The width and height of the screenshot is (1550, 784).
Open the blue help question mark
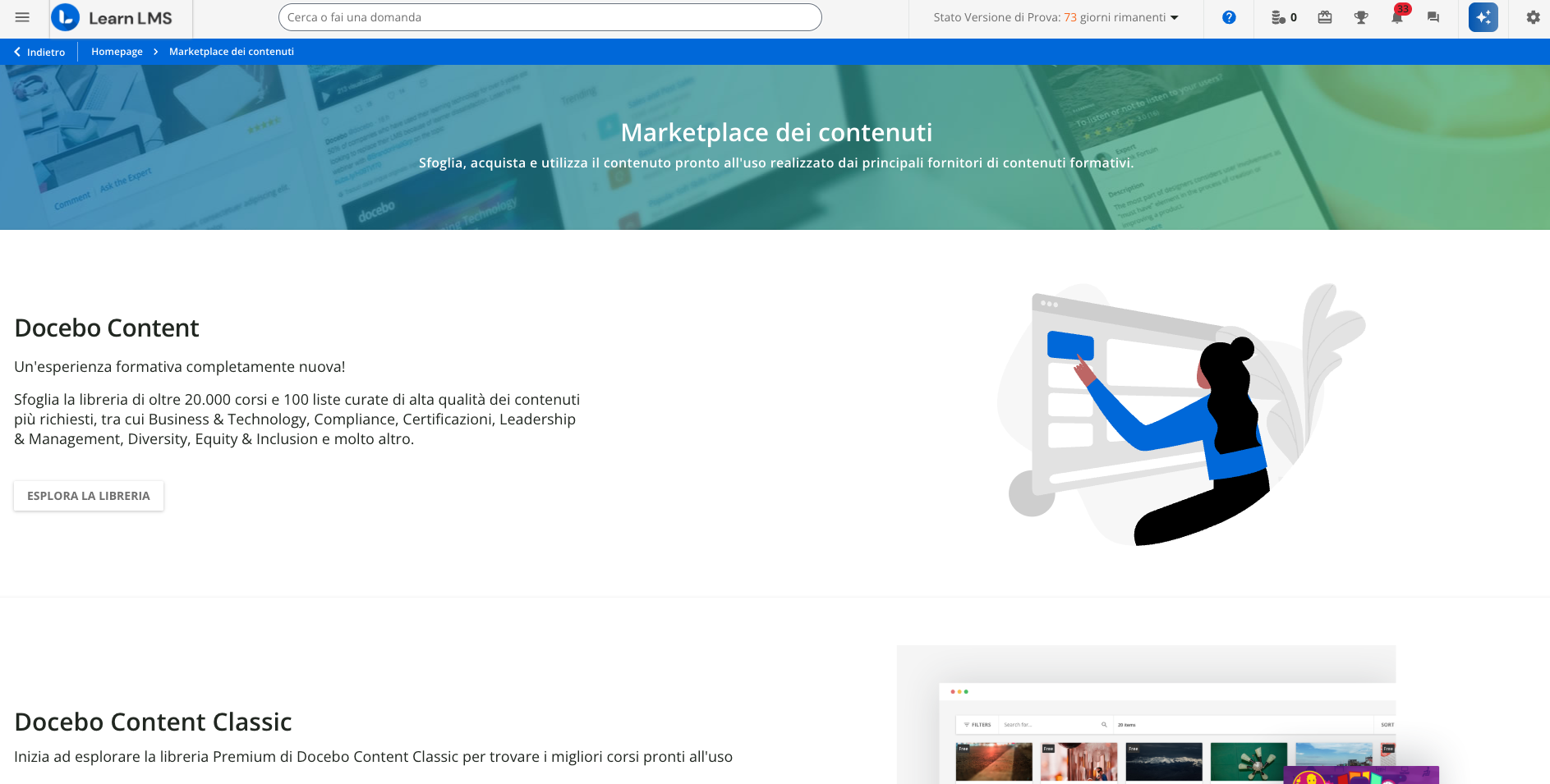pyautogui.click(x=1228, y=17)
